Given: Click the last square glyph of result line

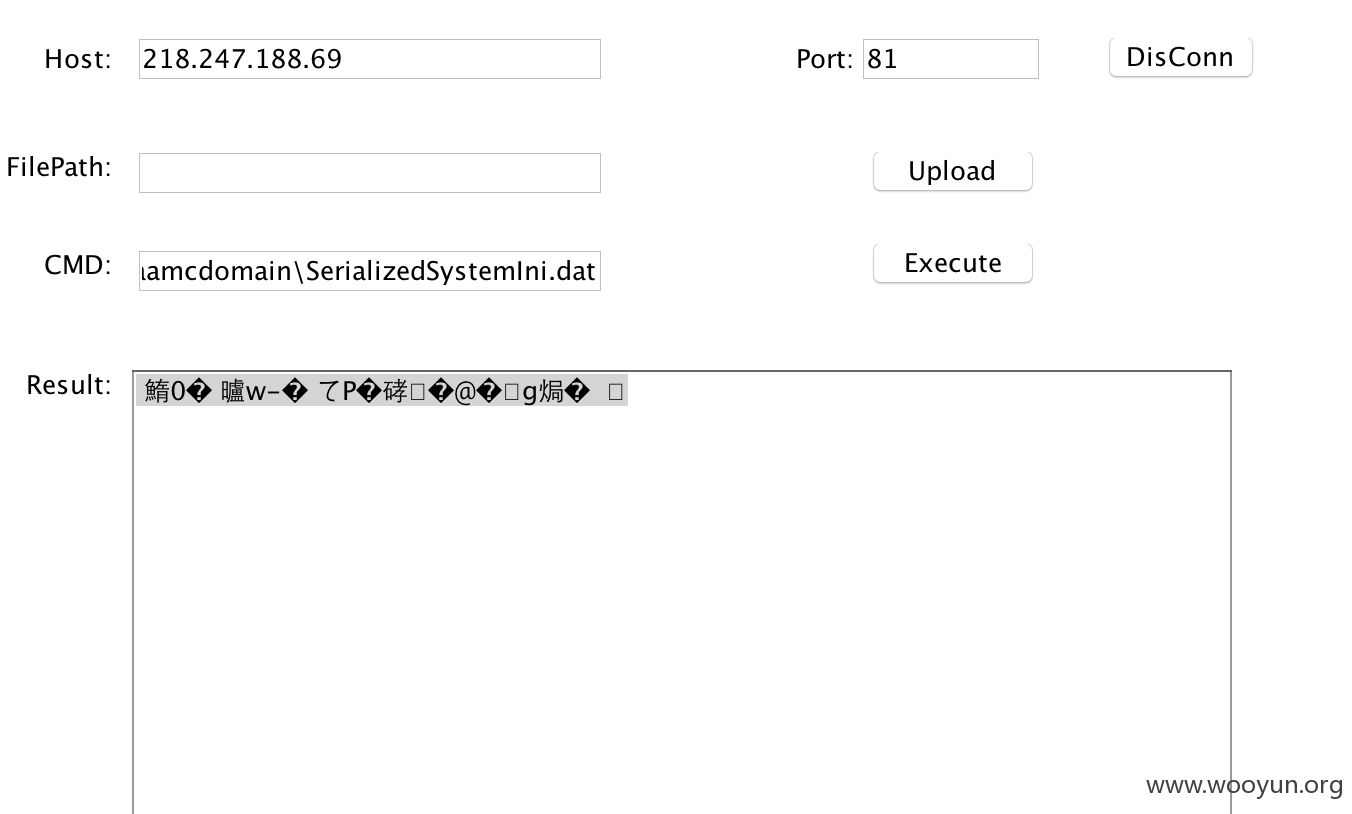Looking at the screenshot, I should (x=615, y=392).
